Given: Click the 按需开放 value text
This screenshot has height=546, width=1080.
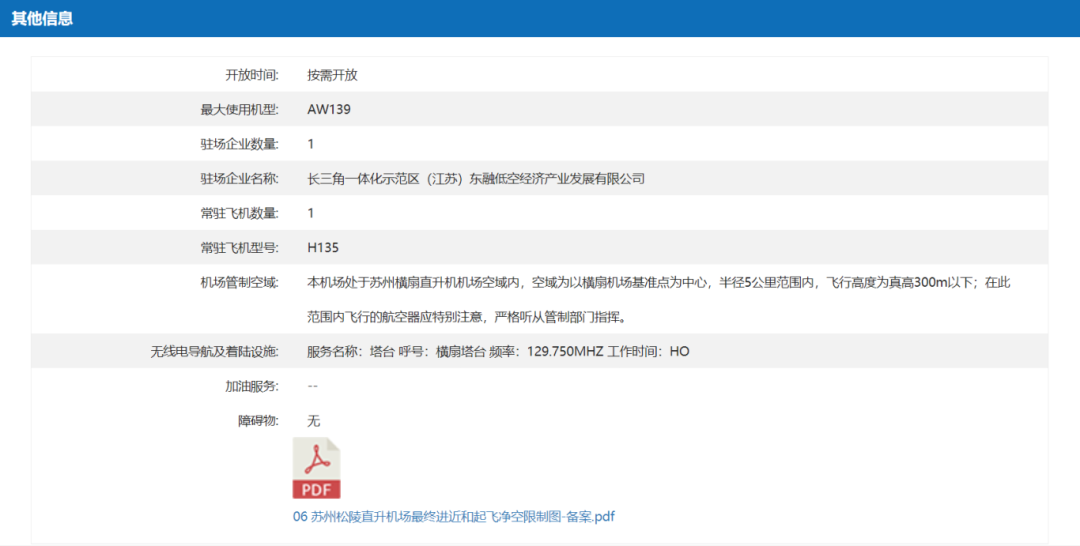Looking at the screenshot, I should [x=332, y=75].
